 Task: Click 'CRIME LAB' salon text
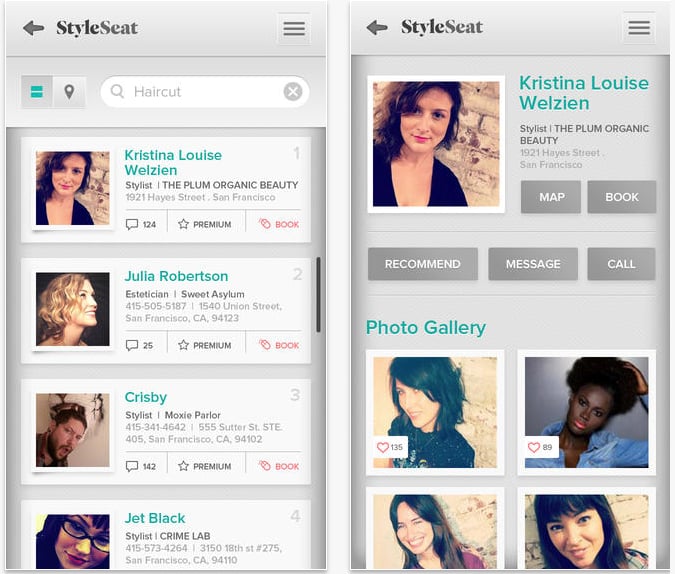(185, 536)
